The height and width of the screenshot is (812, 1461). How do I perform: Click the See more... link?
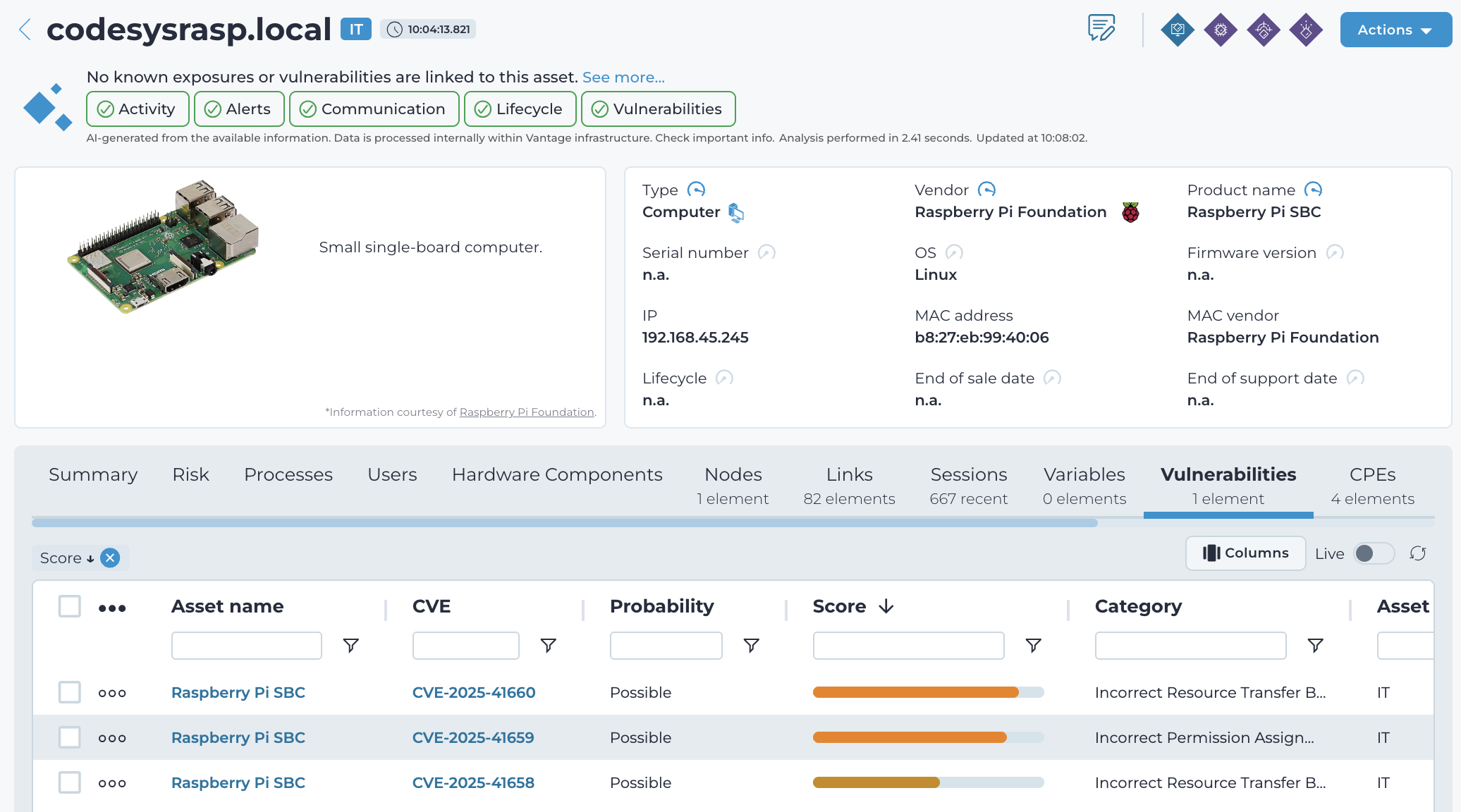point(623,77)
